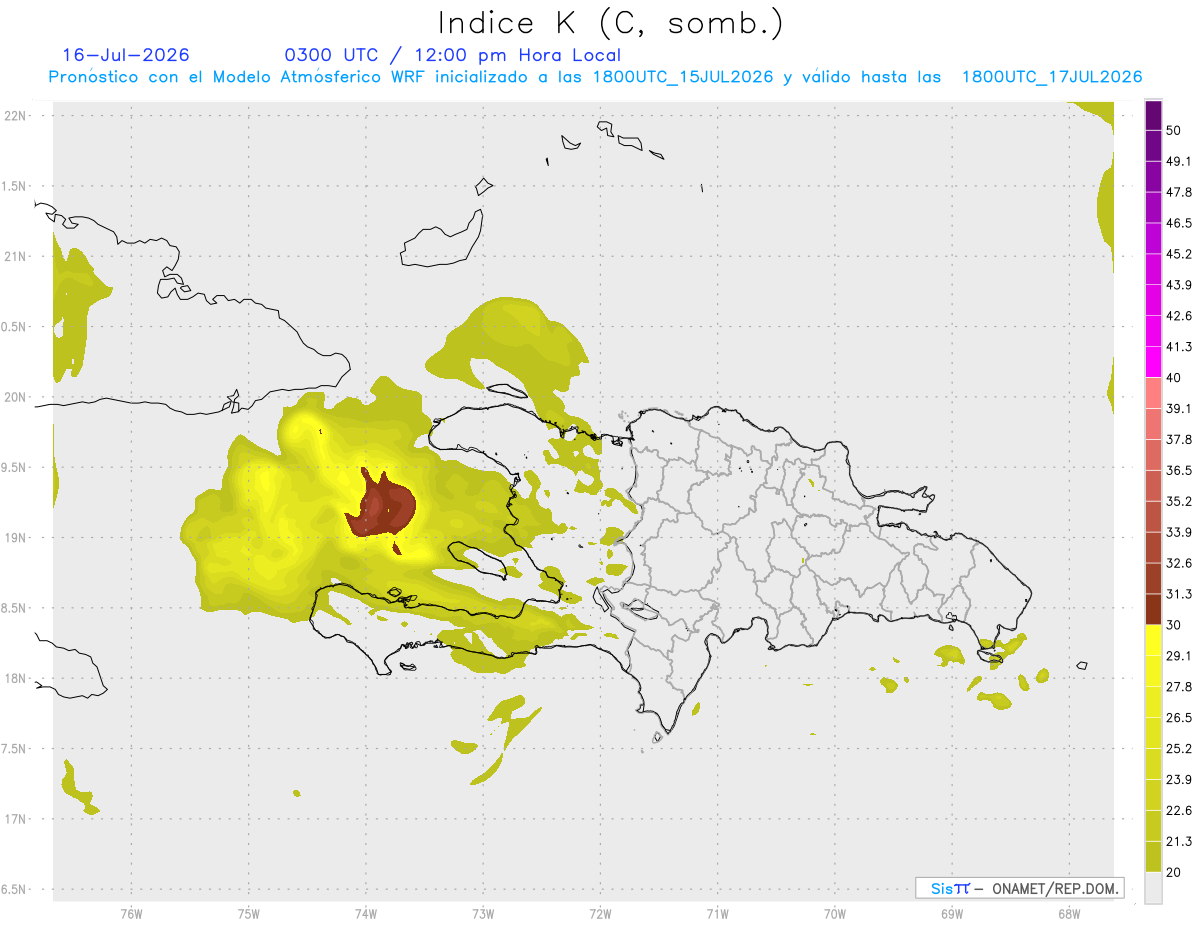Pick the salmon colorbar segment between 39.1 and 40
The height and width of the screenshot is (927, 1200).
[x=1154, y=393]
